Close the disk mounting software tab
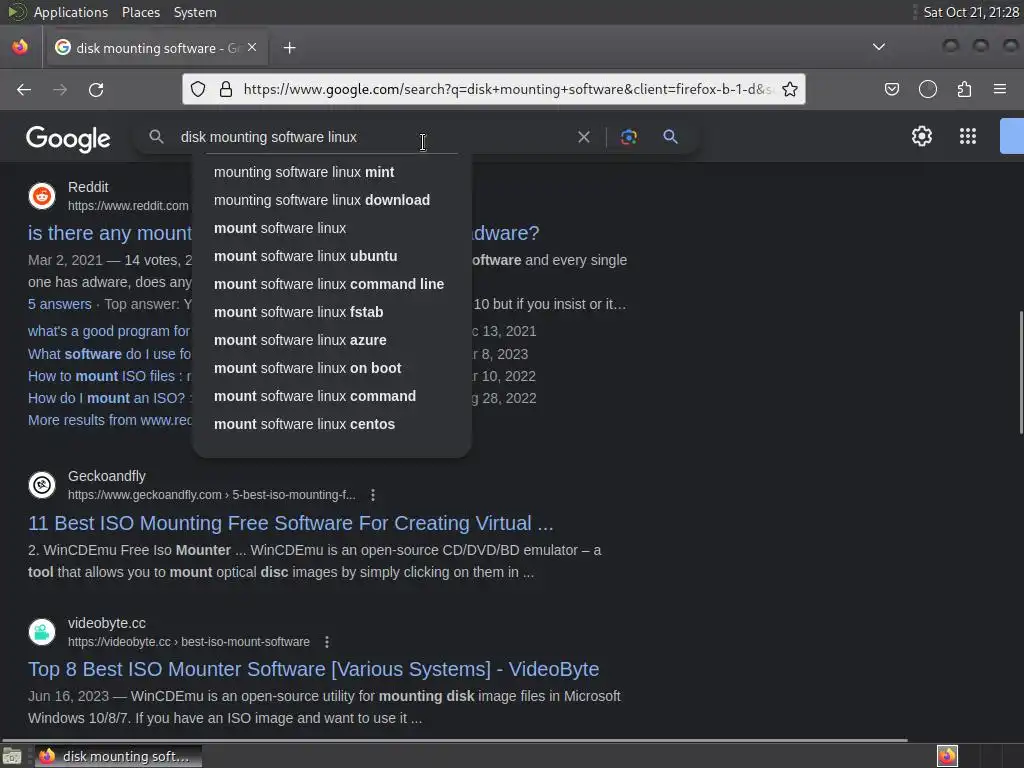1024x768 pixels. tap(252, 48)
